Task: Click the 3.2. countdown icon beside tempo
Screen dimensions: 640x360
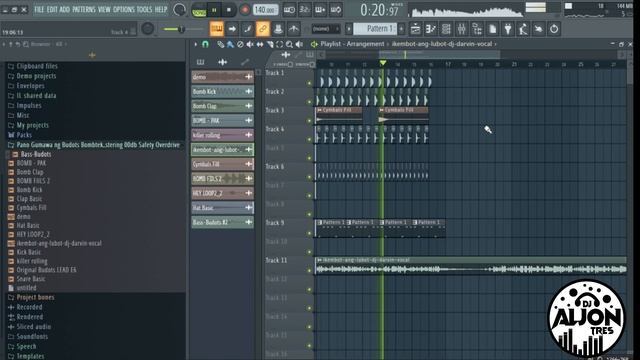Action: click(304, 9)
